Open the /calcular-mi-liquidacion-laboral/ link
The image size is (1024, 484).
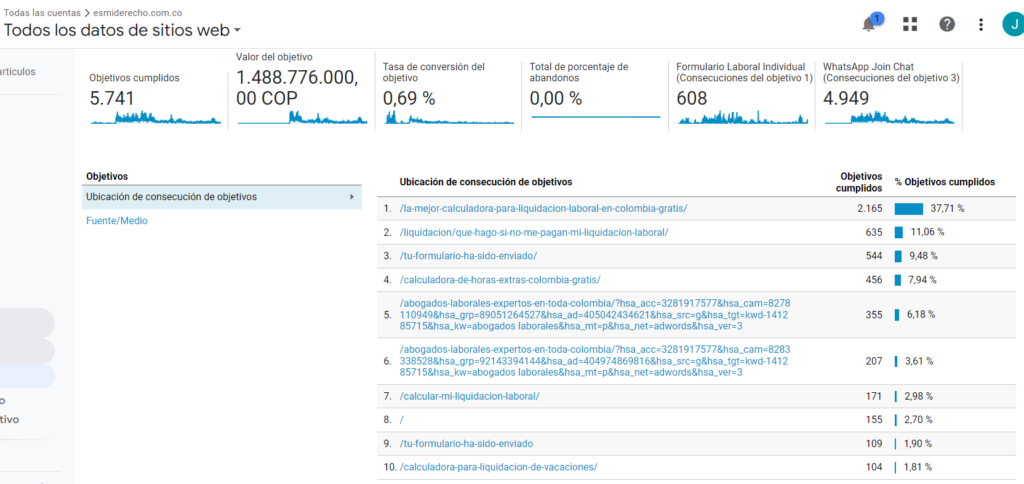tap(469, 396)
